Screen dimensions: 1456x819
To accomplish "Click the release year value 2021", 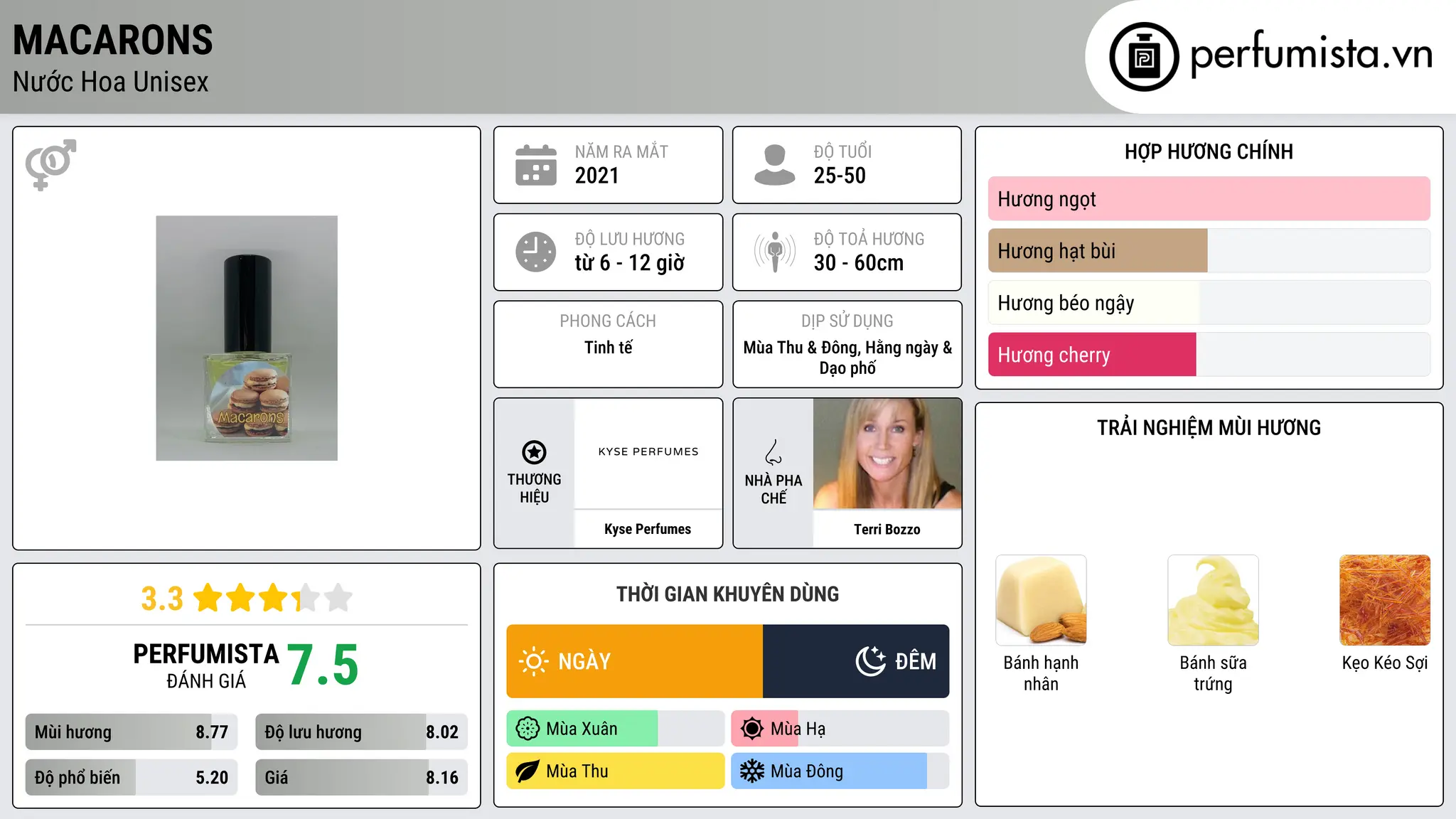I will click(597, 176).
